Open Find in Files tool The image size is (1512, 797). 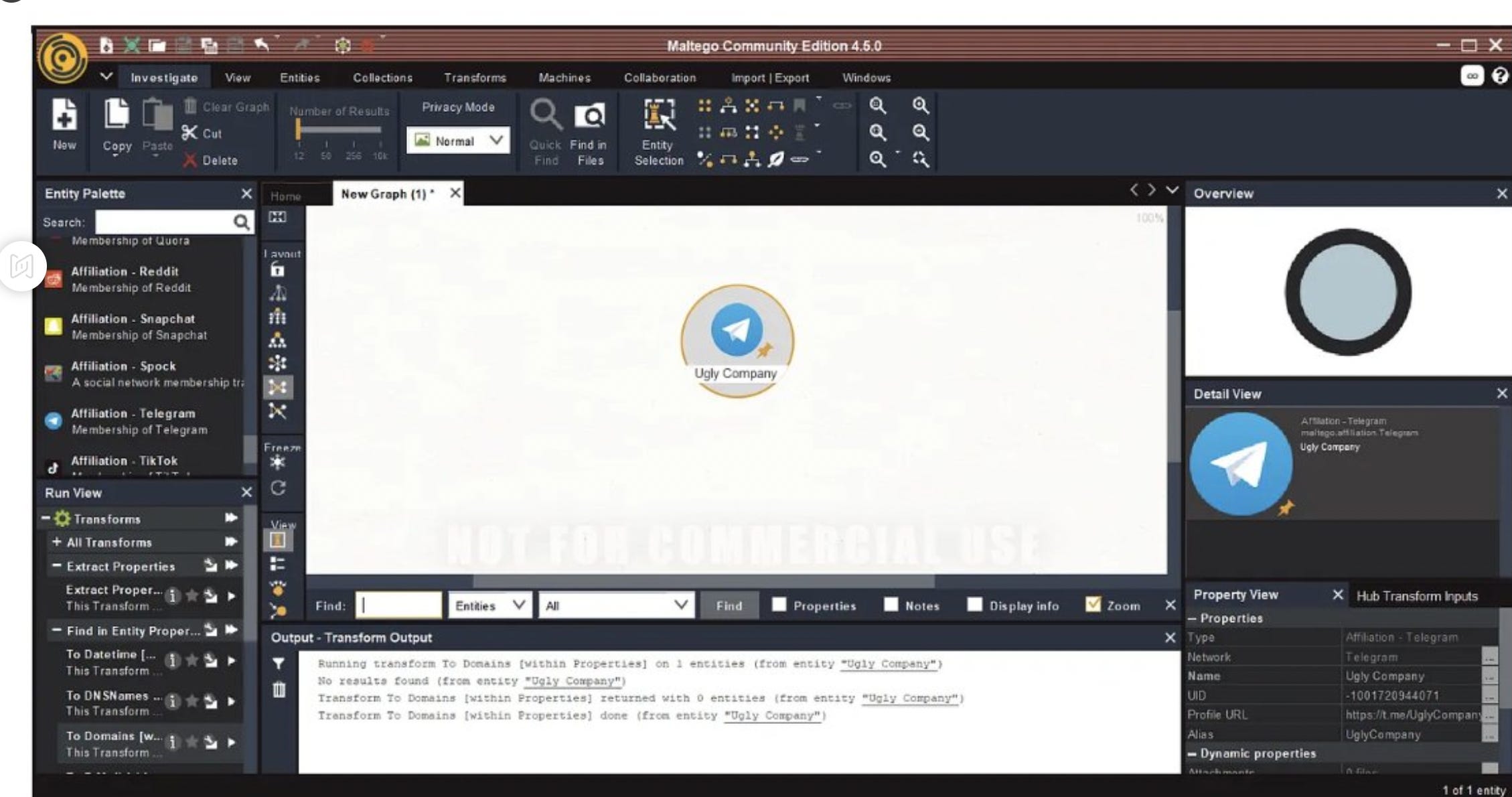tap(589, 117)
